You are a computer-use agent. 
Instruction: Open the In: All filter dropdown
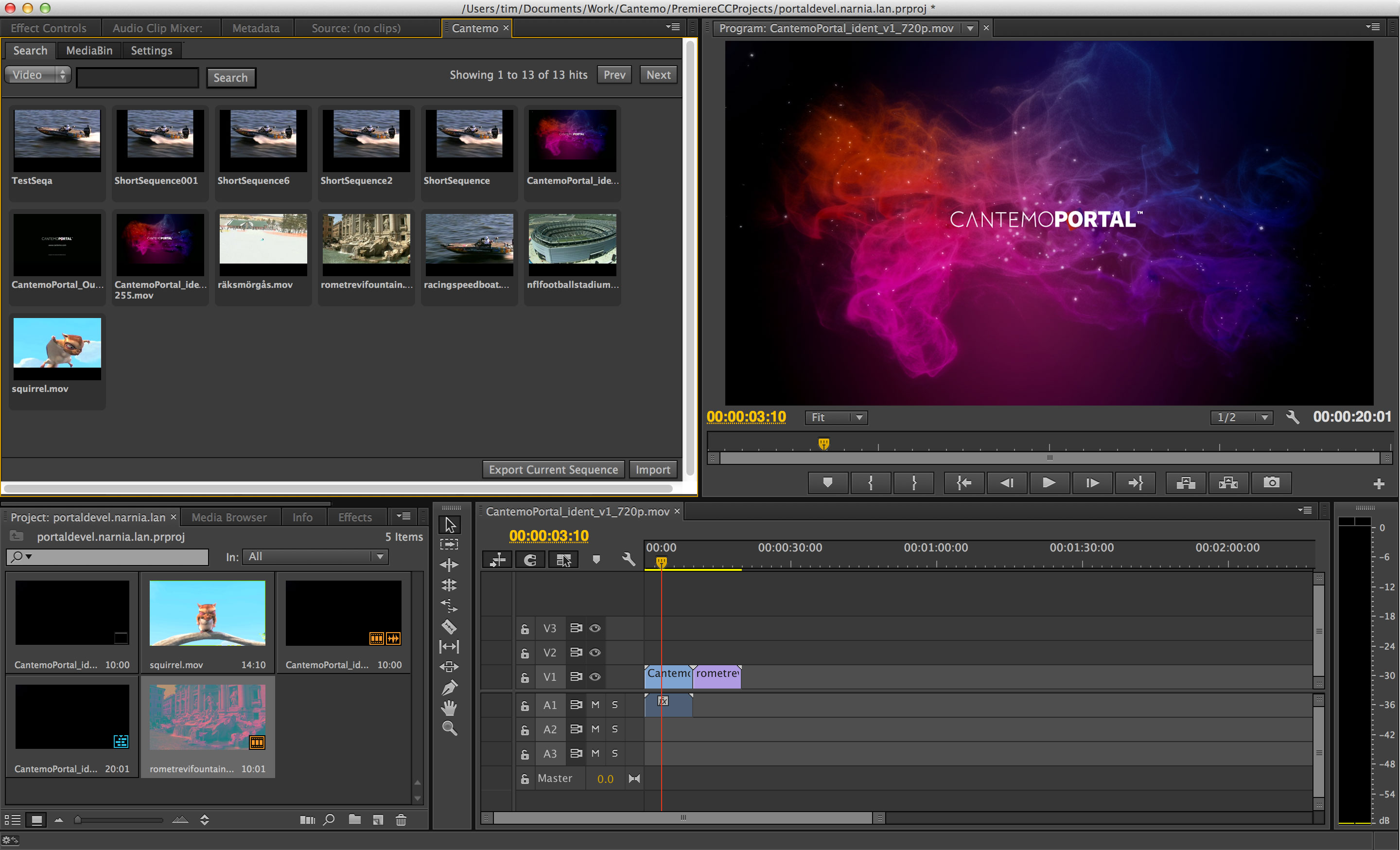click(315, 557)
